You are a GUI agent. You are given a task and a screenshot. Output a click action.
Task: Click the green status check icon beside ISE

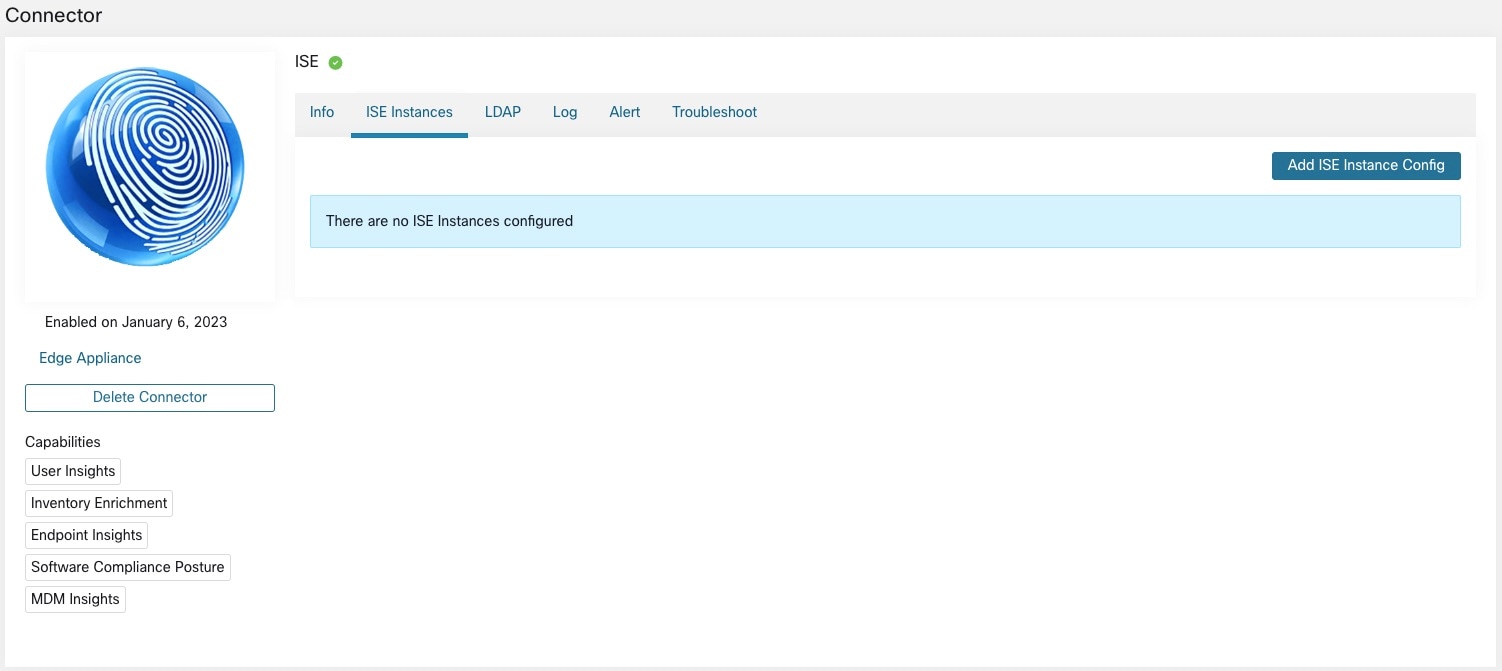(x=336, y=63)
